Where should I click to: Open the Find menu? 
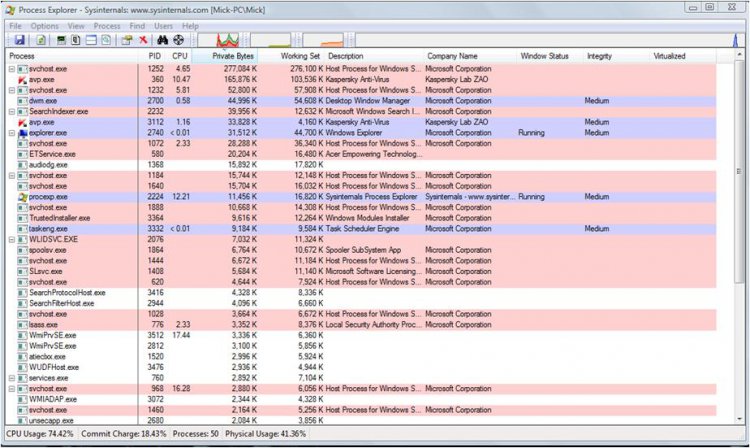coord(137,26)
